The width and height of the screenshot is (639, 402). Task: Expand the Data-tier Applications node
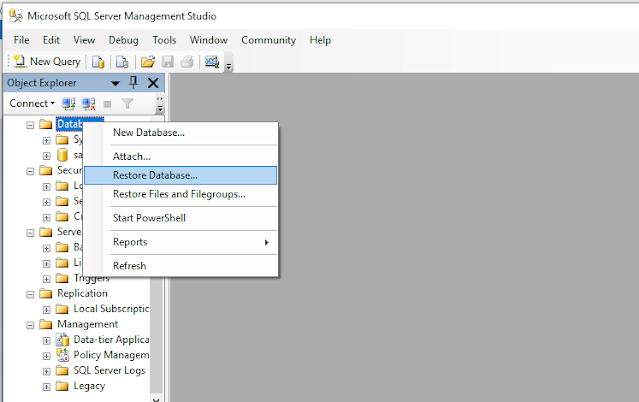coord(46,340)
